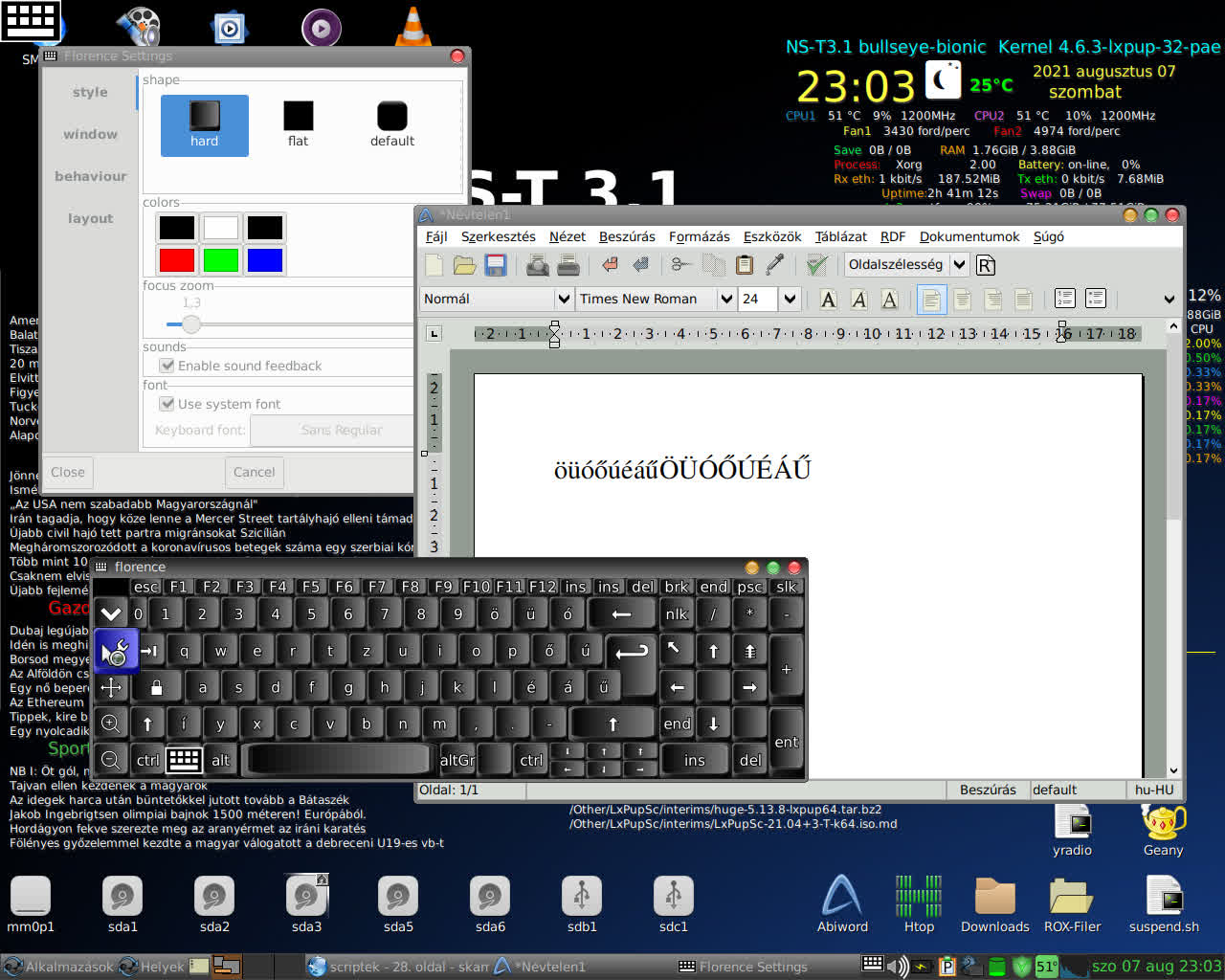Toggle left text alignment in AbiWord

pos(931,300)
